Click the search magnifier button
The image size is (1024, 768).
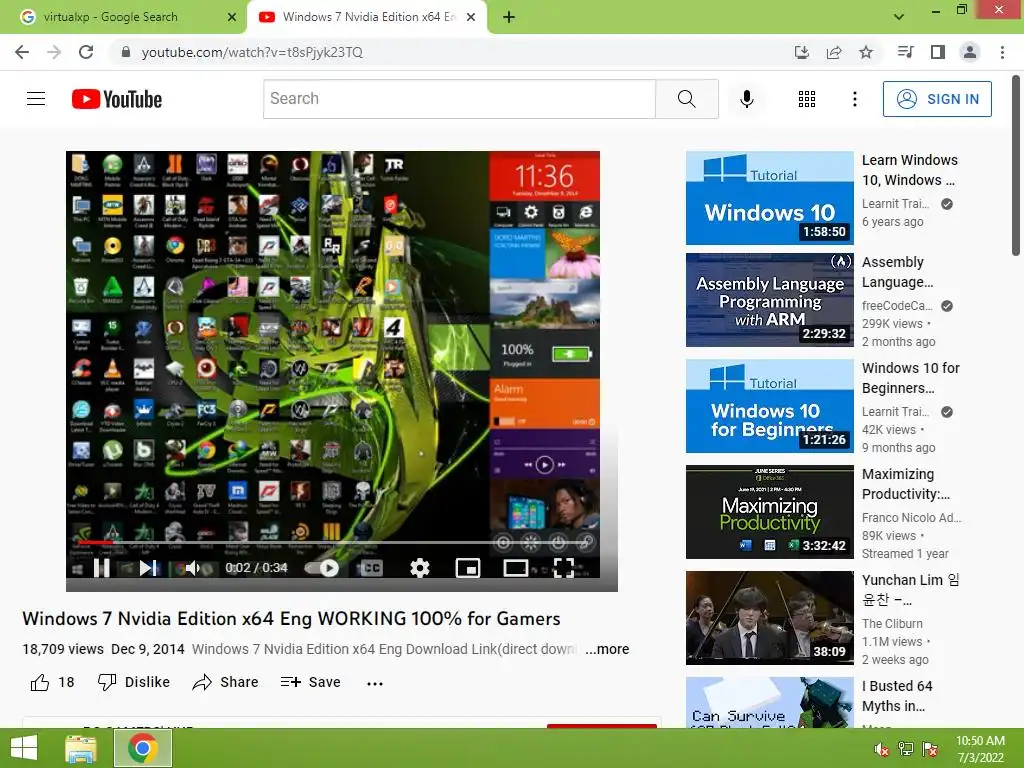[686, 99]
